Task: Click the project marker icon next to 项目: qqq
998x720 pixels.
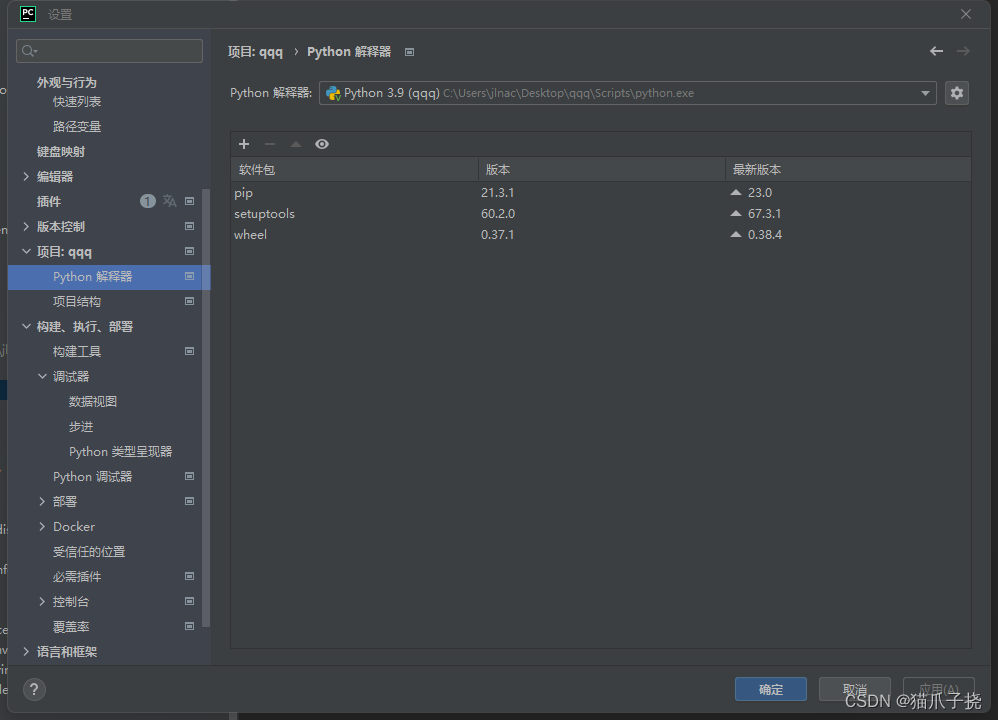Action: (x=189, y=251)
